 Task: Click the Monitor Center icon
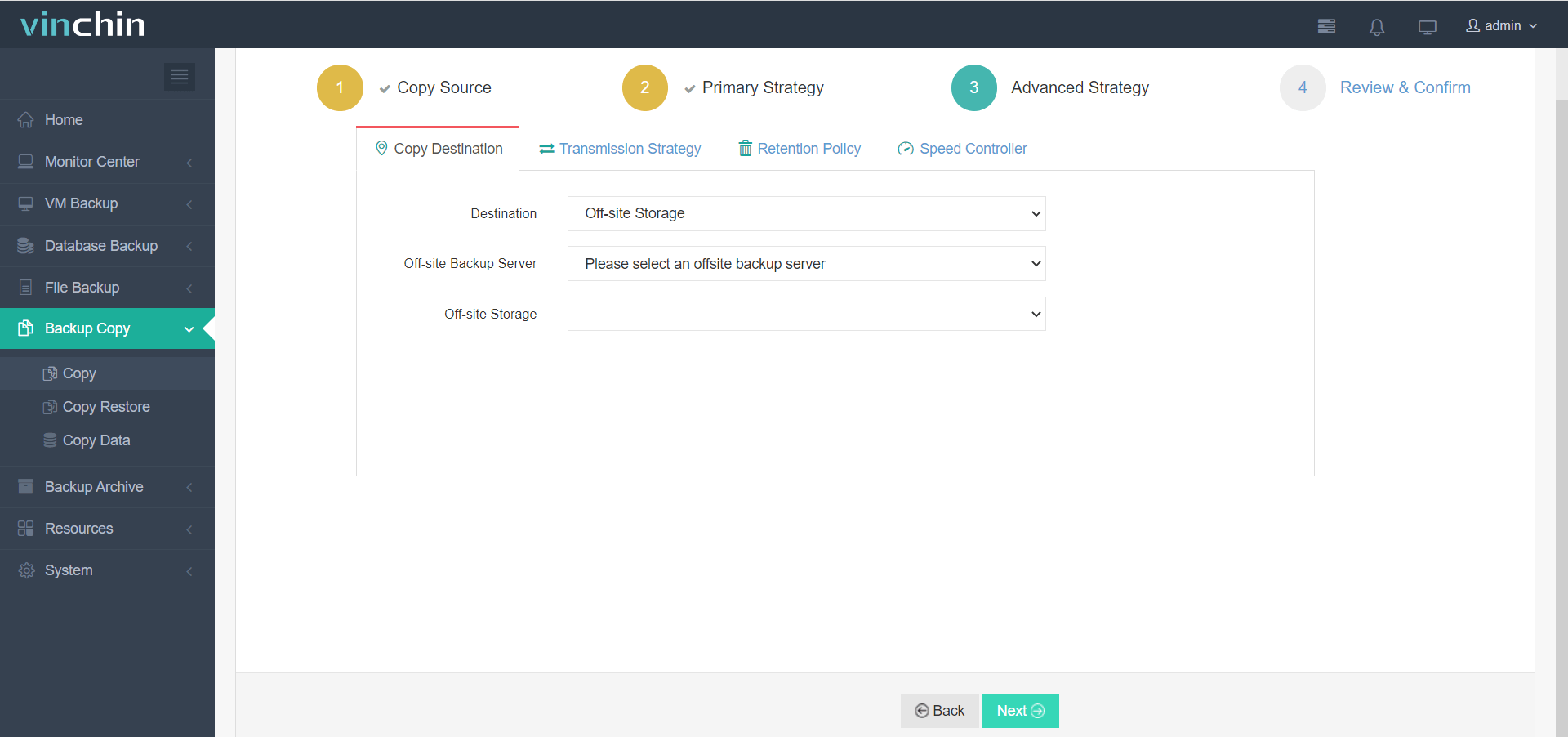tap(26, 162)
